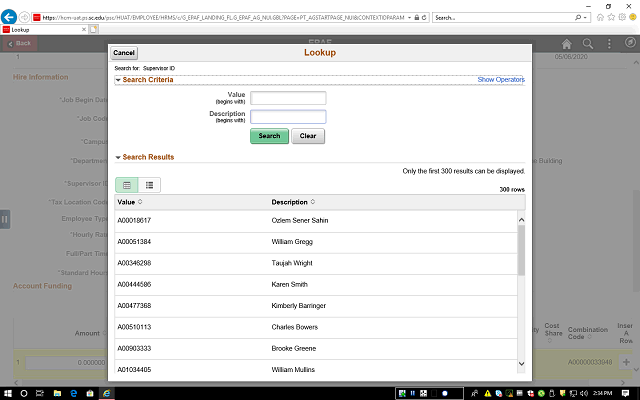
Task: Click the PeopleSoft header search icon
Action: coord(588,44)
